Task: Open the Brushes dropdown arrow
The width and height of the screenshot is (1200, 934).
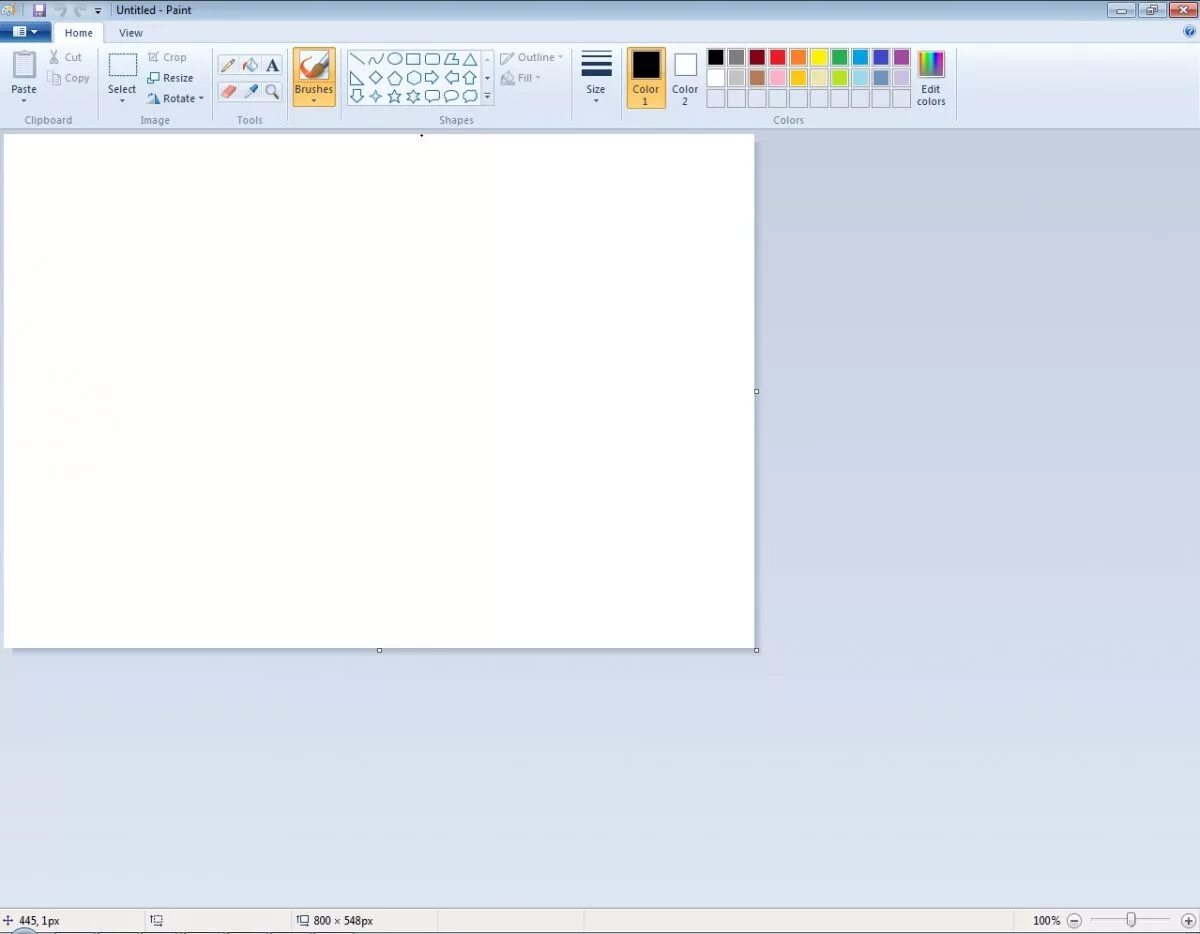Action: tap(314, 100)
